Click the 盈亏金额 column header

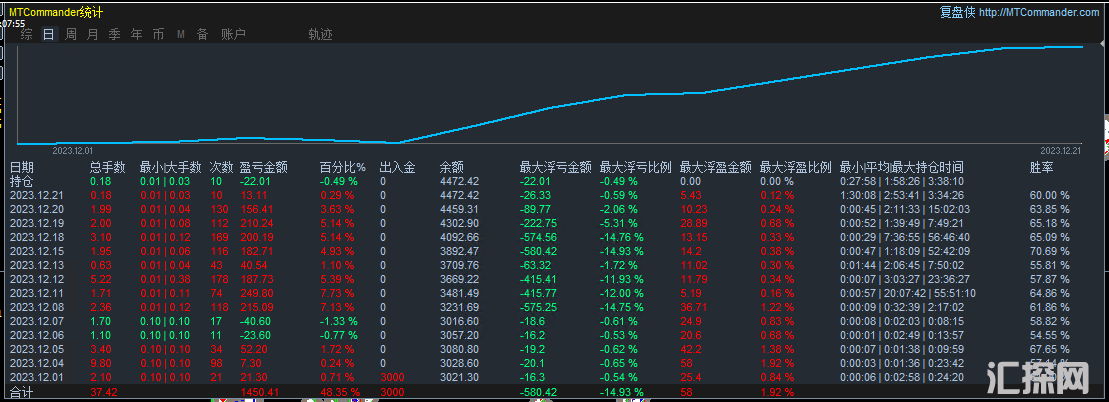264,167
